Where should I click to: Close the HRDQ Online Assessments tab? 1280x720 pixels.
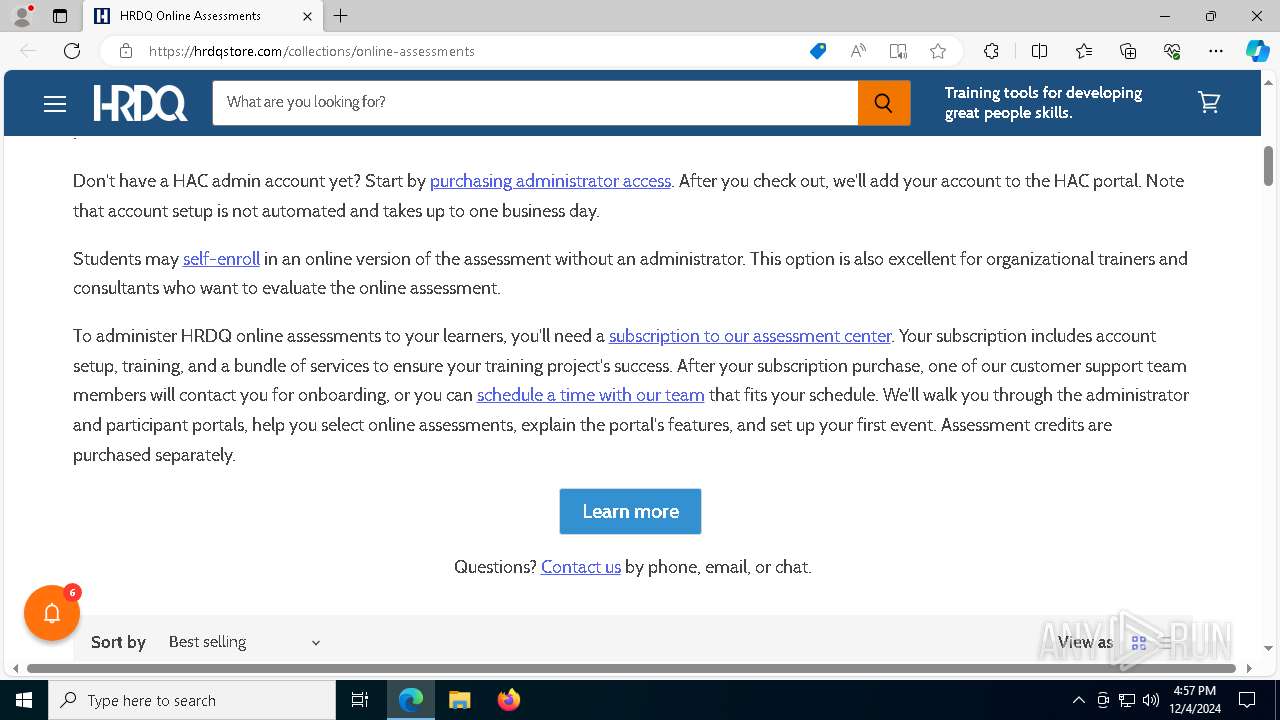click(x=307, y=16)
